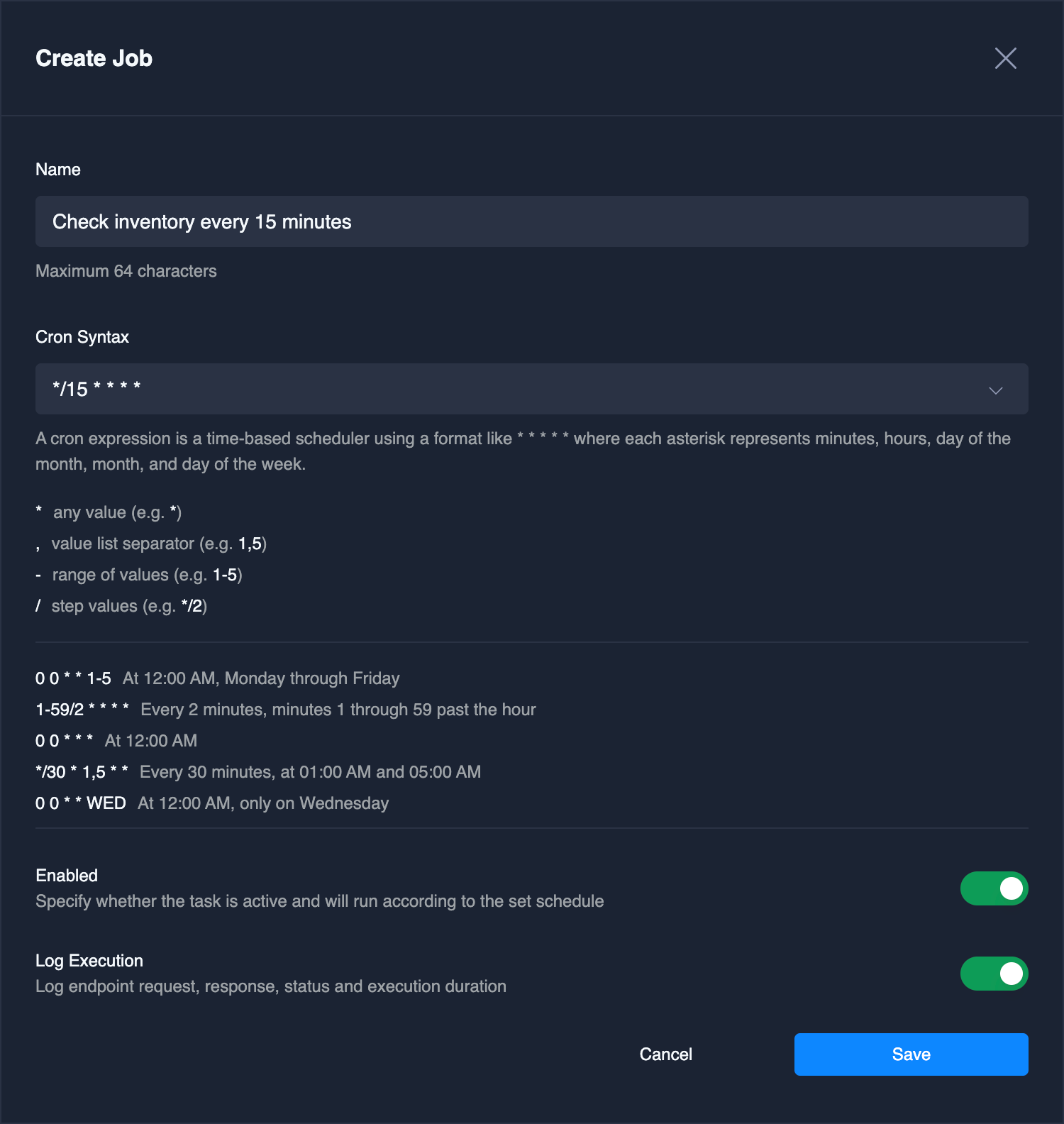The width and height of the screenshot is (1064, 1124).
Task: Cancel creating the job
Action: point(665,1054)
